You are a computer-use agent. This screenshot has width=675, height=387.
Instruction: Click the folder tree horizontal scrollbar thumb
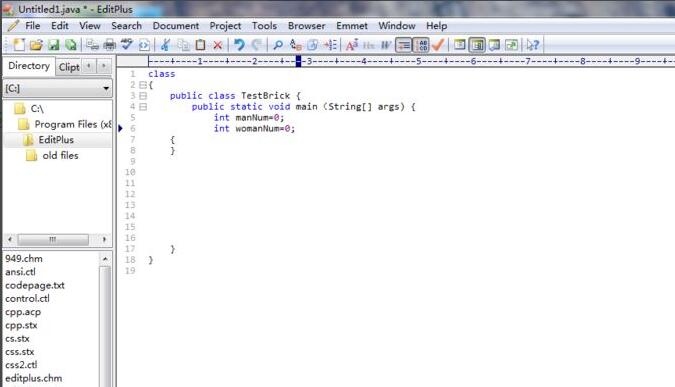pyautogui.click(x=53, y=239)
